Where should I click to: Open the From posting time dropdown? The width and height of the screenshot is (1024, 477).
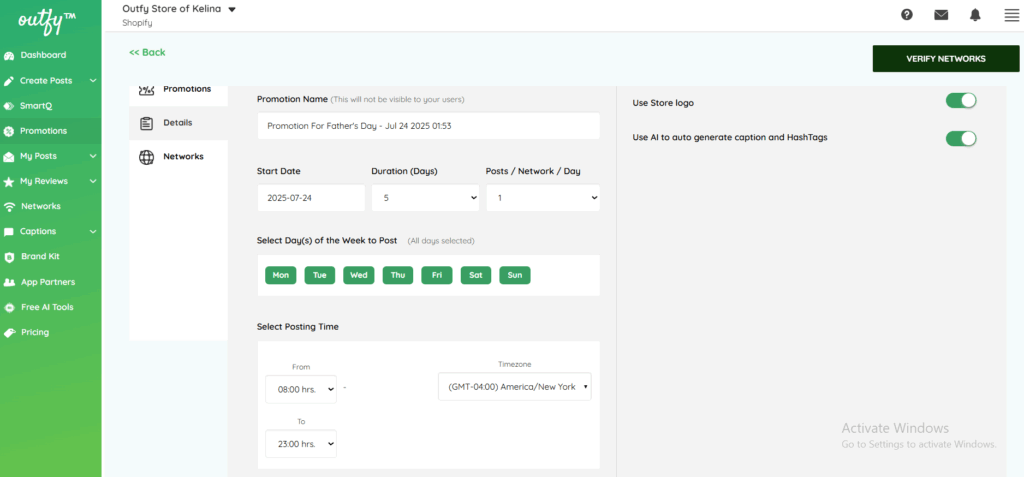[300, 390]
